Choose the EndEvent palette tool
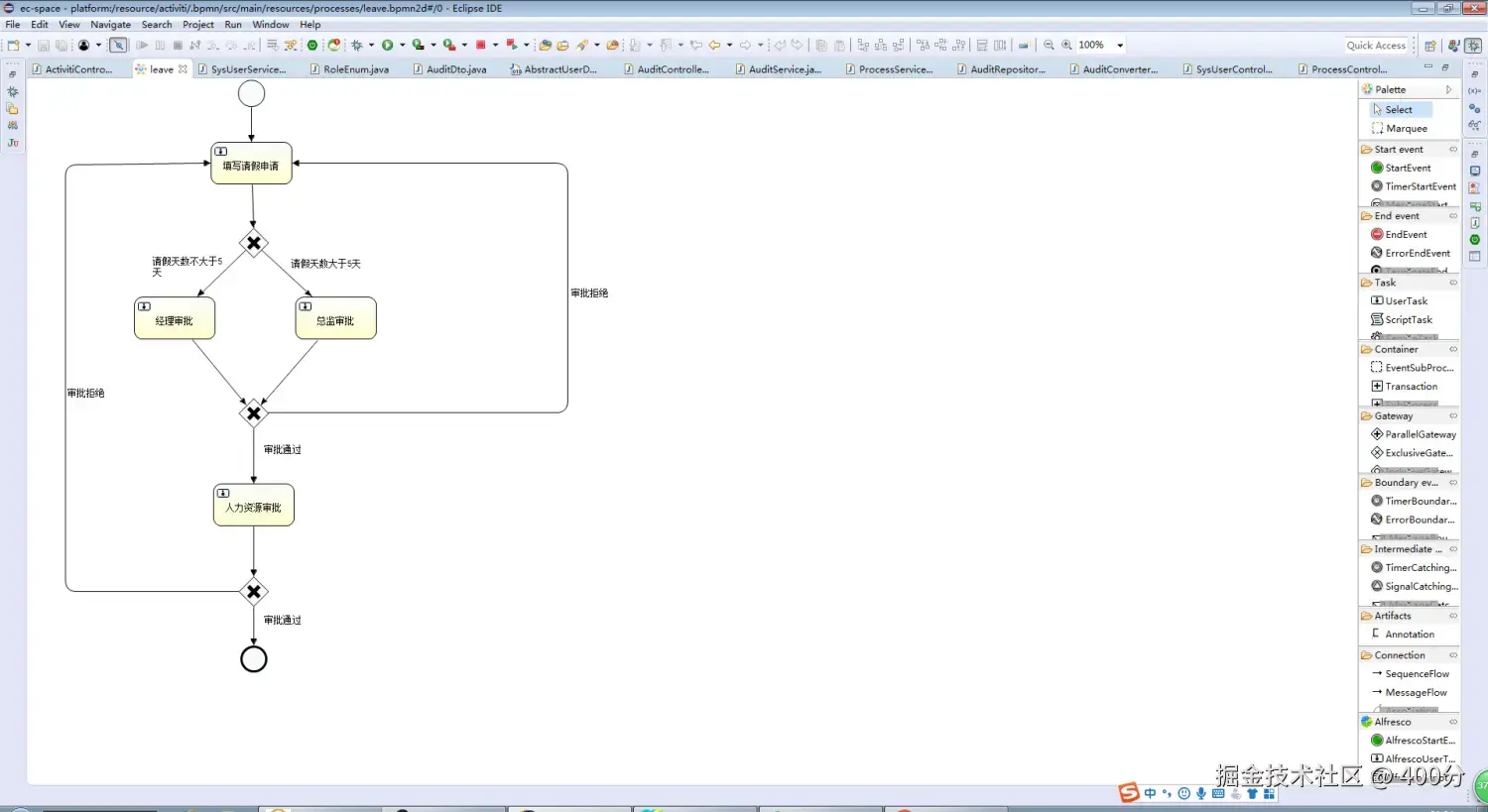This screenshot has height=812, width=1488. 1399,234
